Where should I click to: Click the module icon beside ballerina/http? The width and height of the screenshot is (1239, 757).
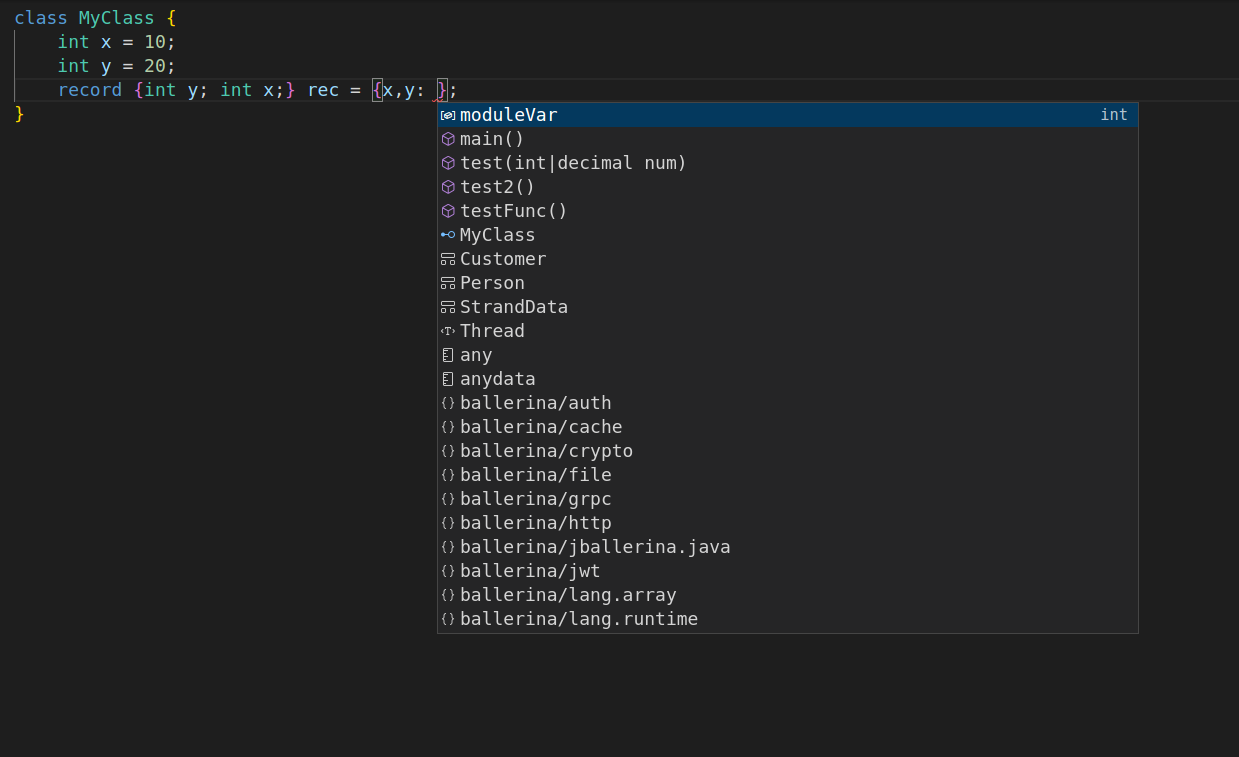448,523
